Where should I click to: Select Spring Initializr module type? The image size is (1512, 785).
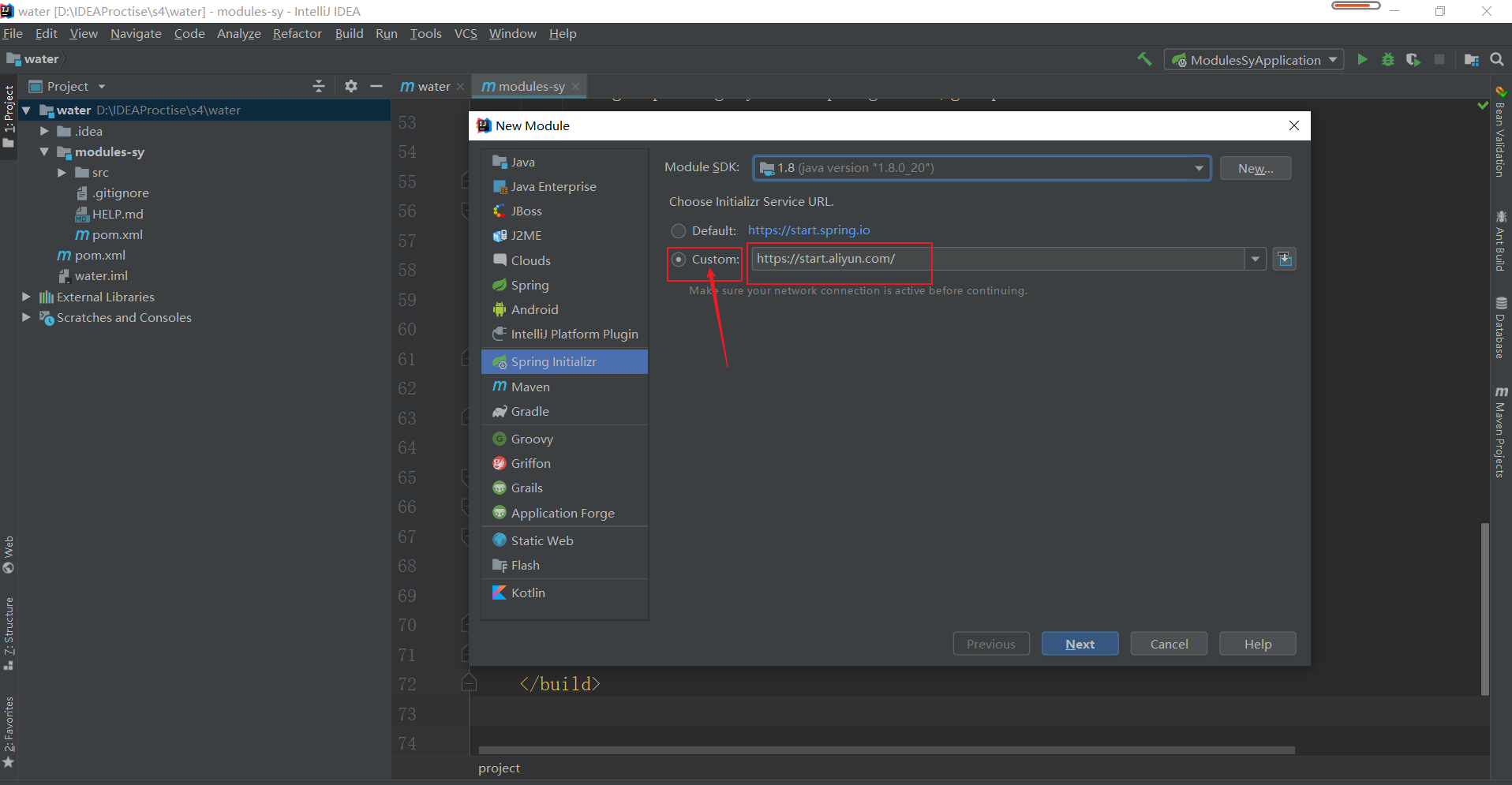point(564,361)
